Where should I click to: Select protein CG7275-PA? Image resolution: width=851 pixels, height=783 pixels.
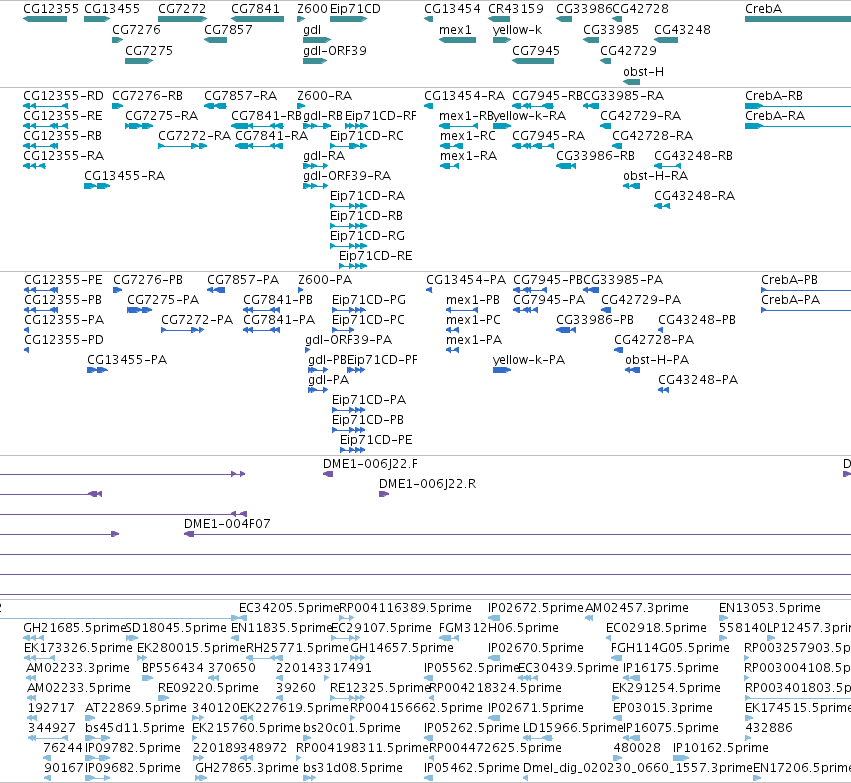coord(163,300)
